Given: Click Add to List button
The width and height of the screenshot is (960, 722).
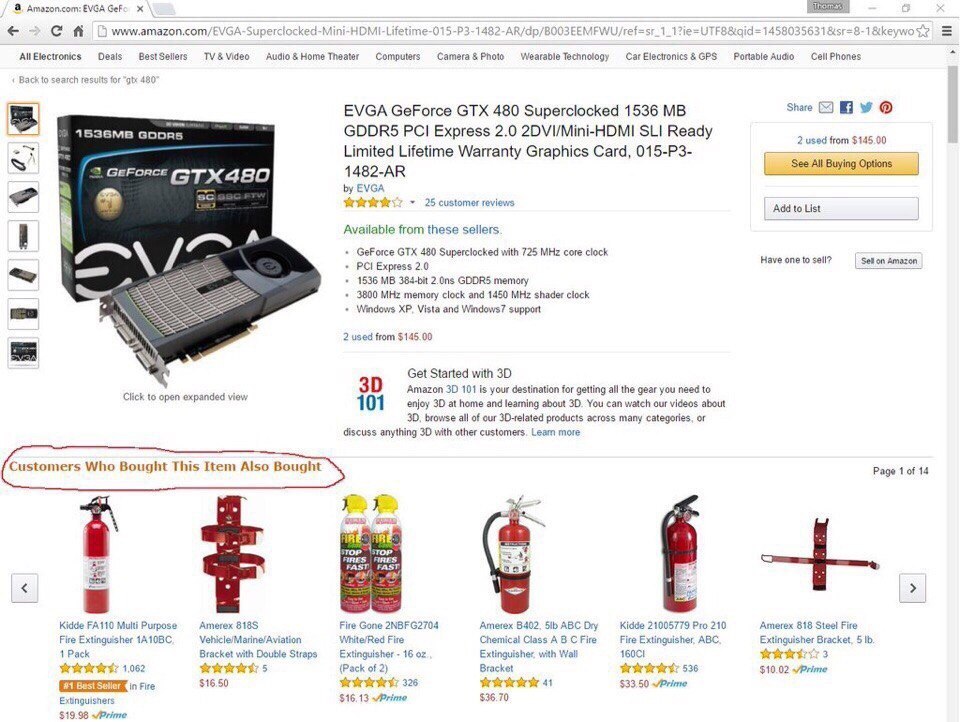Looking at the screenshot, I should (841, 208).
